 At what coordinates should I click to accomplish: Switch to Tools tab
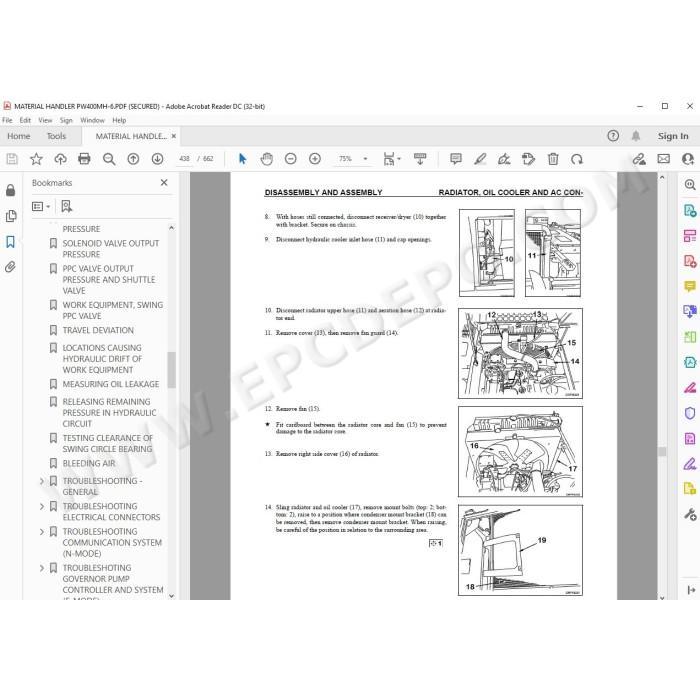(56, 136)
